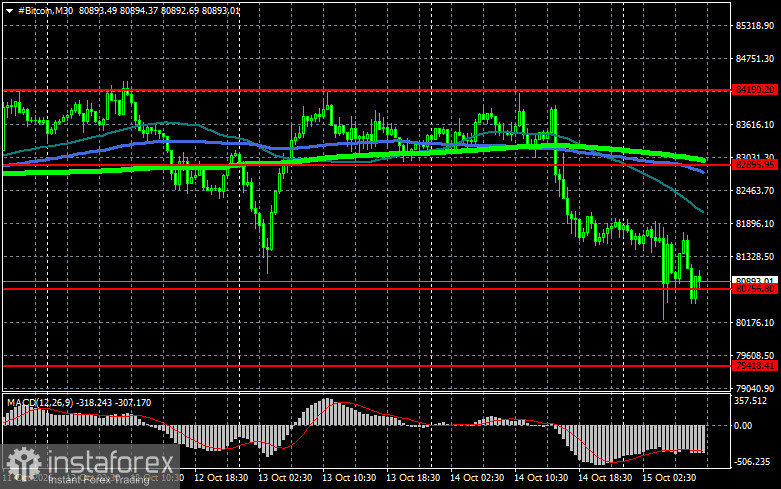This screenshot has height=489, width=781.
Task: Click the 13 Oct 18:30 time label
Action: tap(413, 478)
